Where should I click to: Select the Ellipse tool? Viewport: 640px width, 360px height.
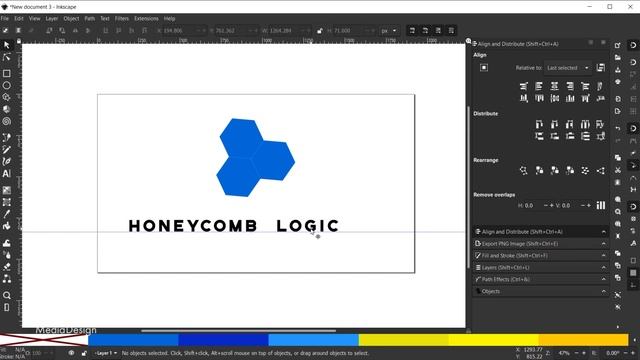tap(7, 85)
